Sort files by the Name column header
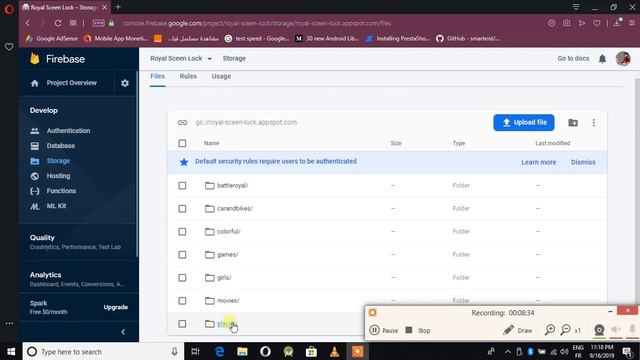This screenshot has width=640, height=360. [211, 143]
